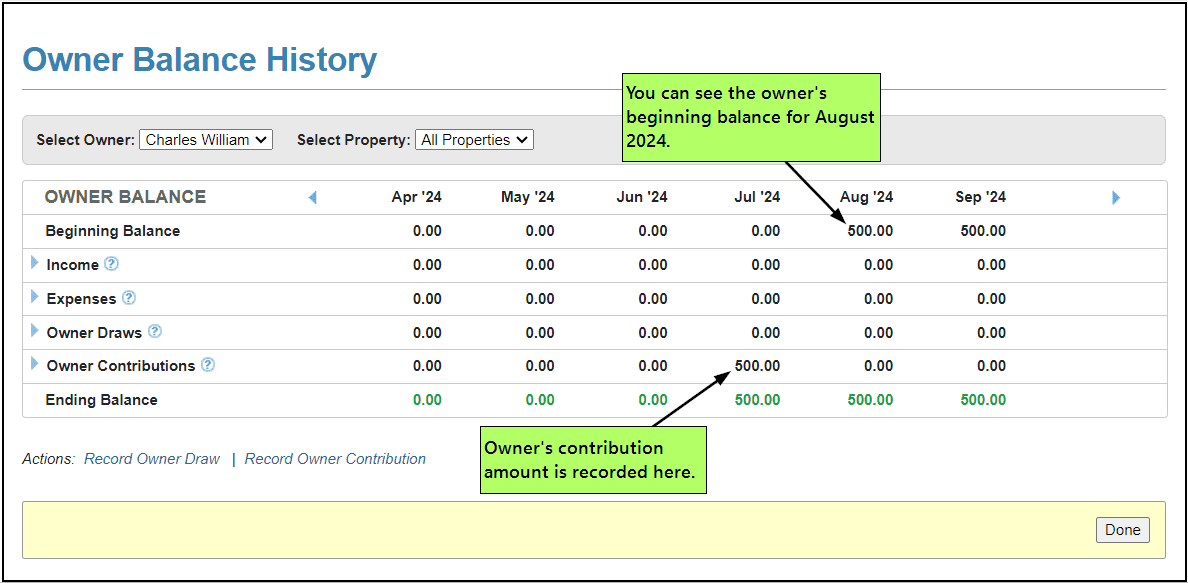Viewport: 1188px width, 583px height.
Task: Click help icon beside Owner Draws
Action: [x=155, y=332]
